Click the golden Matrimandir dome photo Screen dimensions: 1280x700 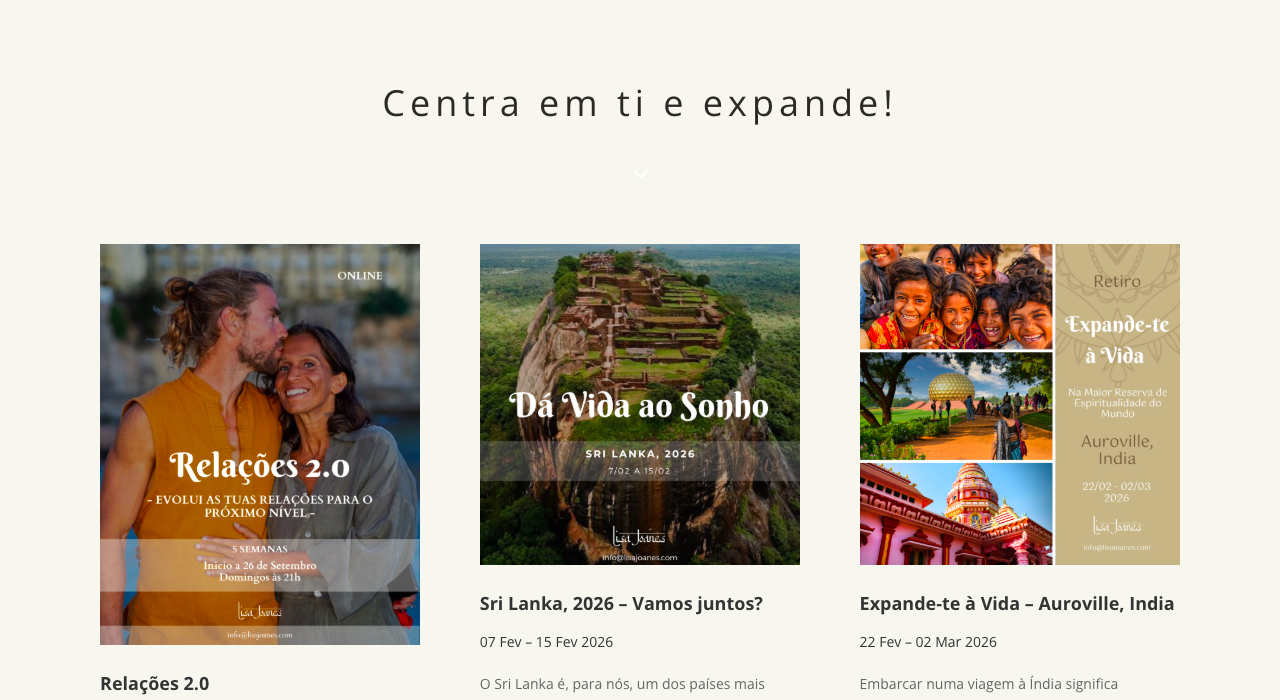click(x=956, y=406)
